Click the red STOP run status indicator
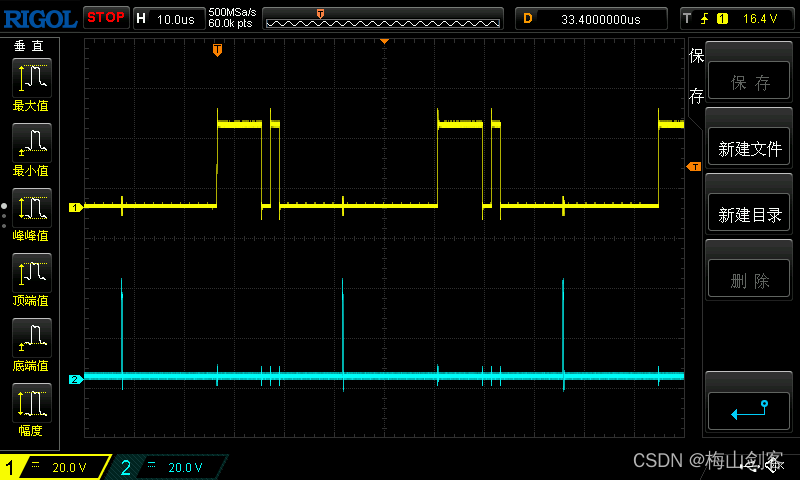Screen dimensions: 800x480 click(106, 17)
